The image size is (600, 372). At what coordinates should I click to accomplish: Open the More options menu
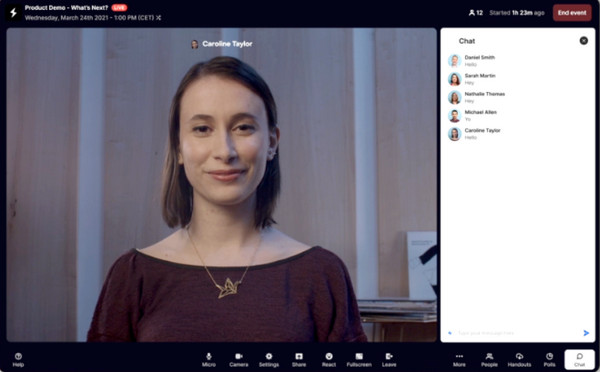tap(459, 360)
